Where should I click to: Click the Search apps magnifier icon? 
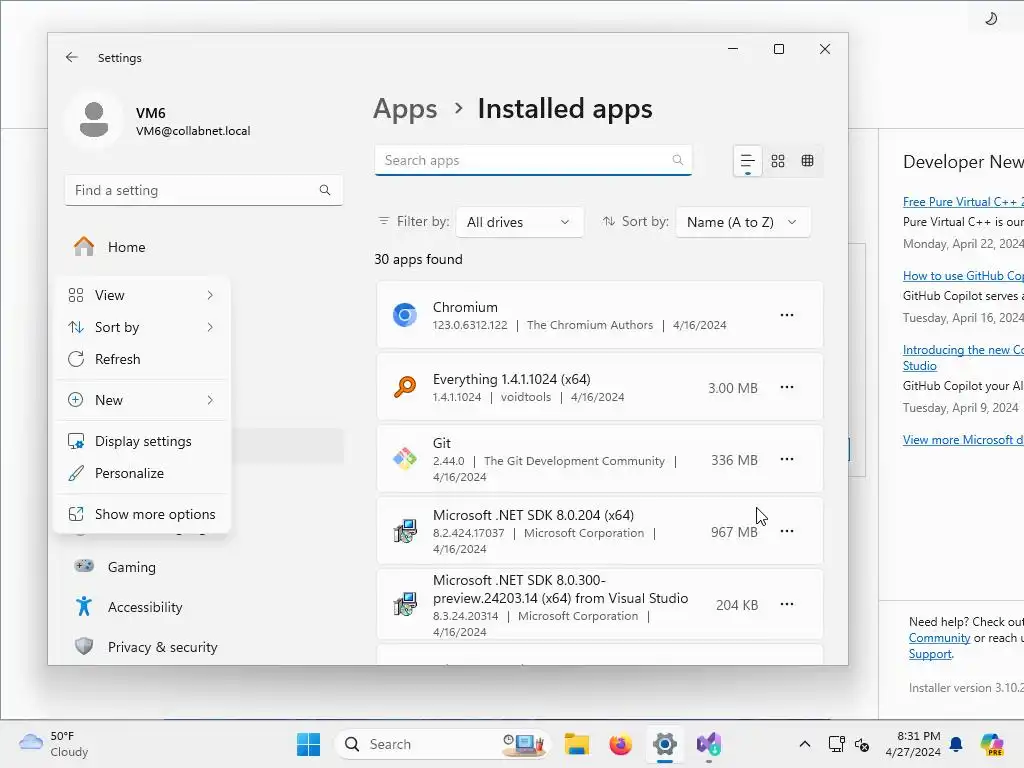click(678, 160)
